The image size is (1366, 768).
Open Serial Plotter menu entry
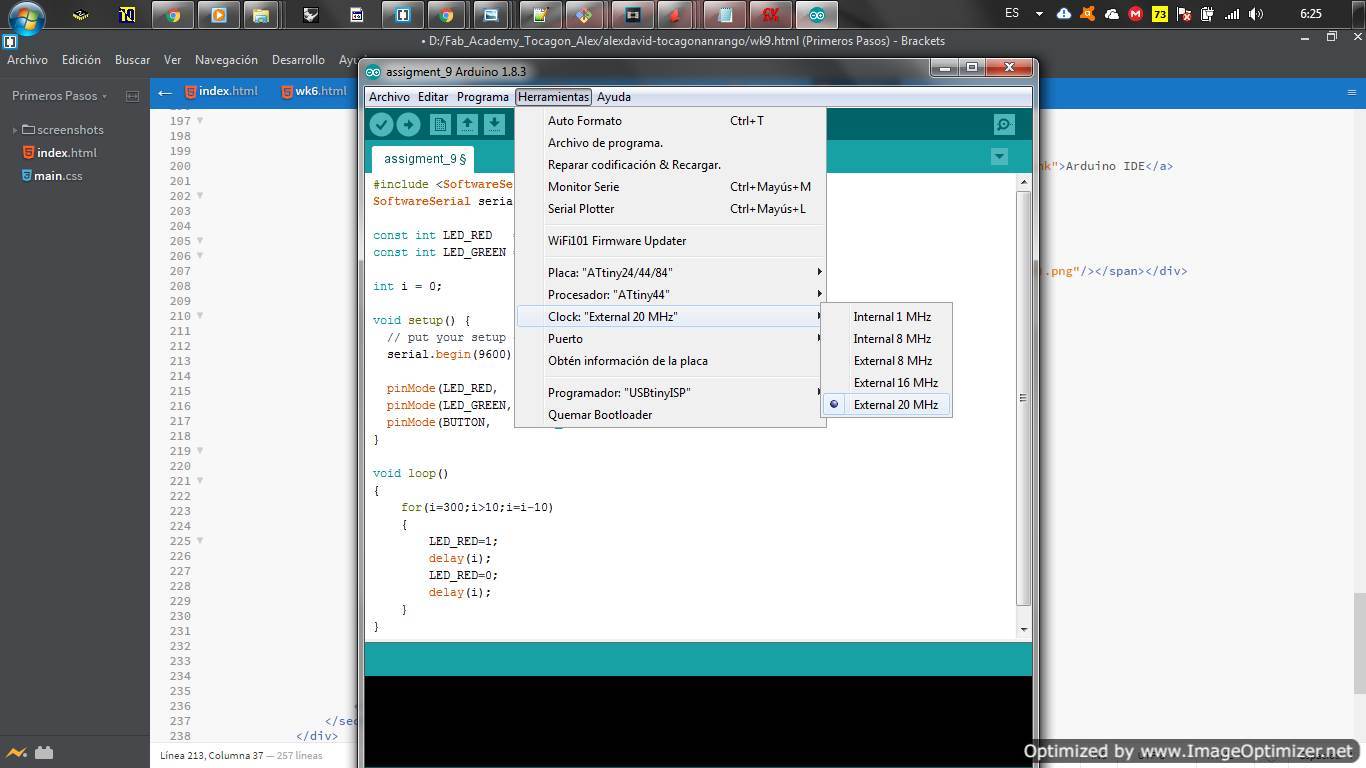670,209
